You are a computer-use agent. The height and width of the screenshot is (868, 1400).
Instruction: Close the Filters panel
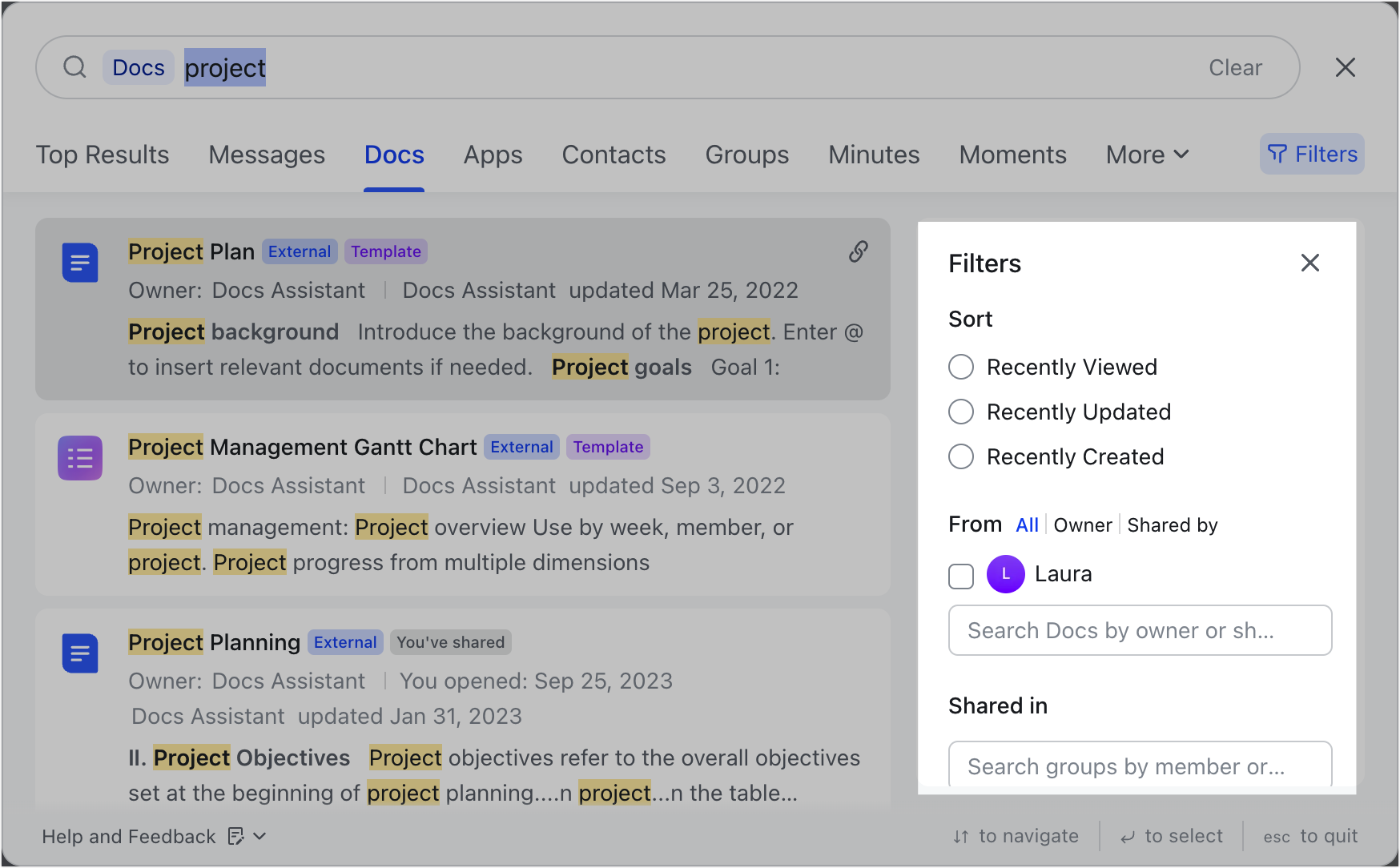point(1309,263)
